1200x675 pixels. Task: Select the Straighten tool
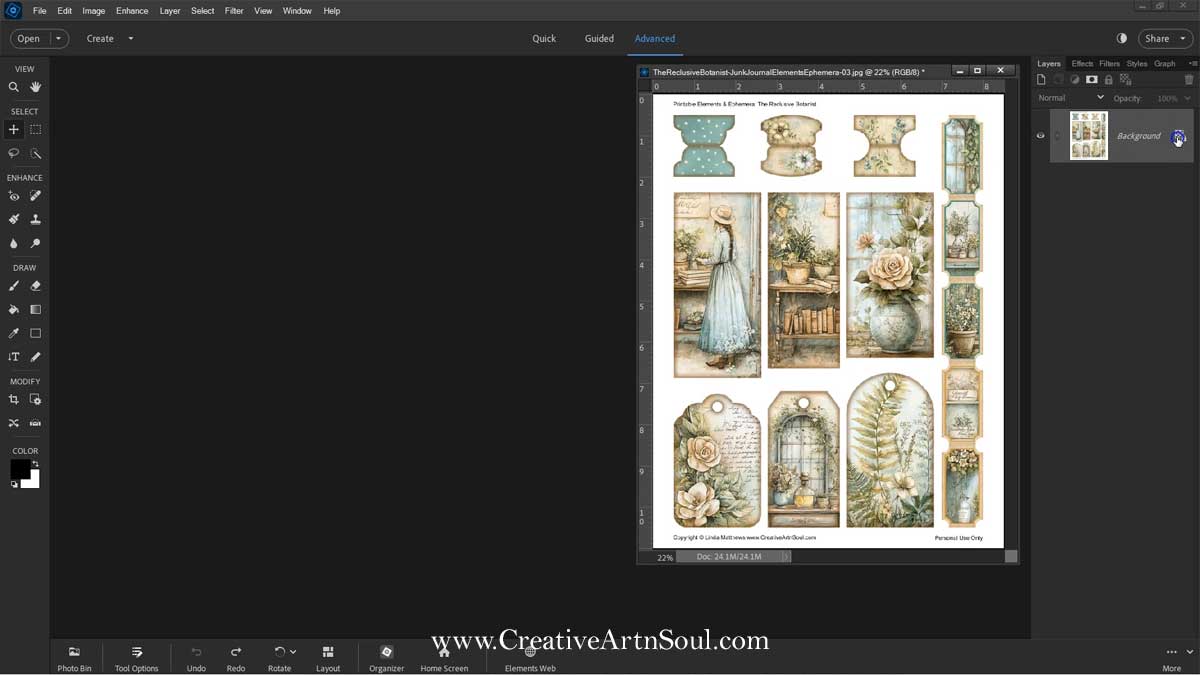(x=36, y=423)
